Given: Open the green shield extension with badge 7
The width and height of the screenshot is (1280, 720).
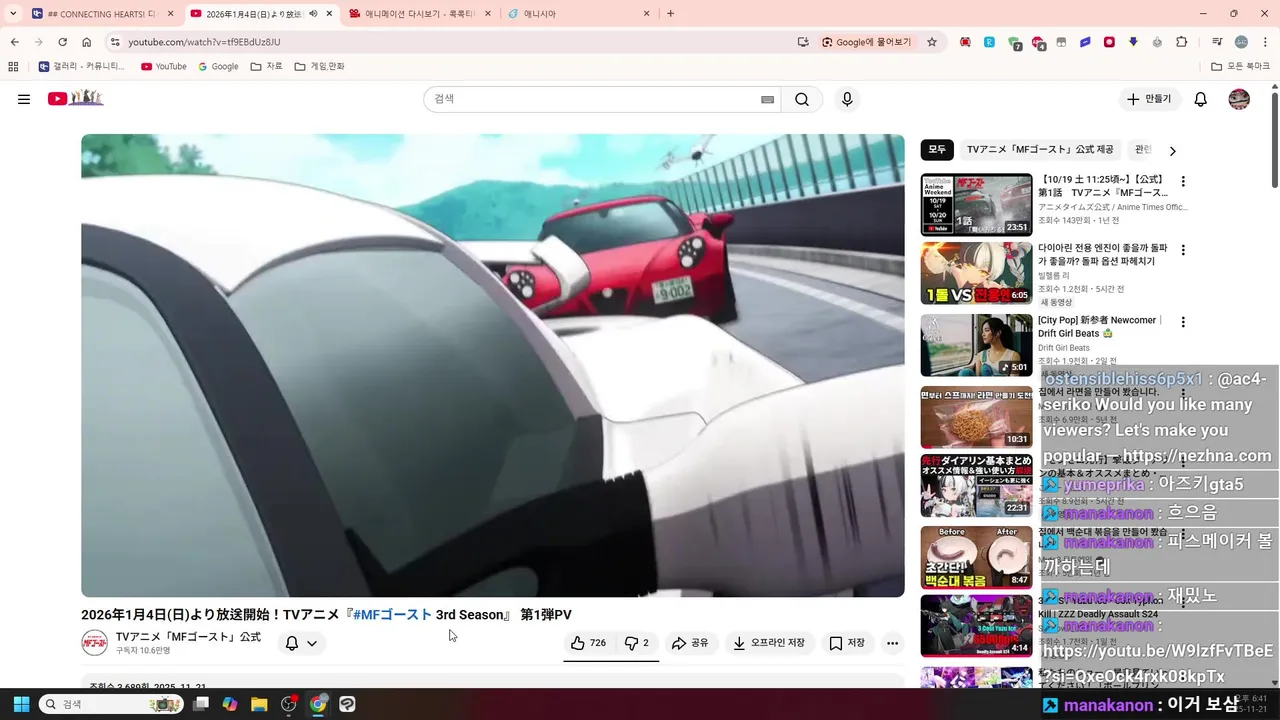Looking at the screenshot, I should click(1014, 43).
